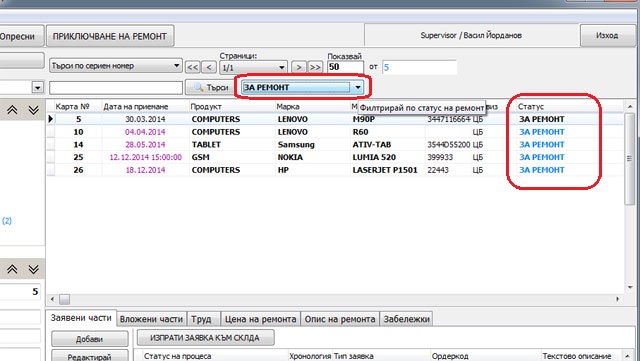The height and width of the screenshot is (361, 640).
Task: Switch to Цена на ремонта tab
Action: [260, 319]
